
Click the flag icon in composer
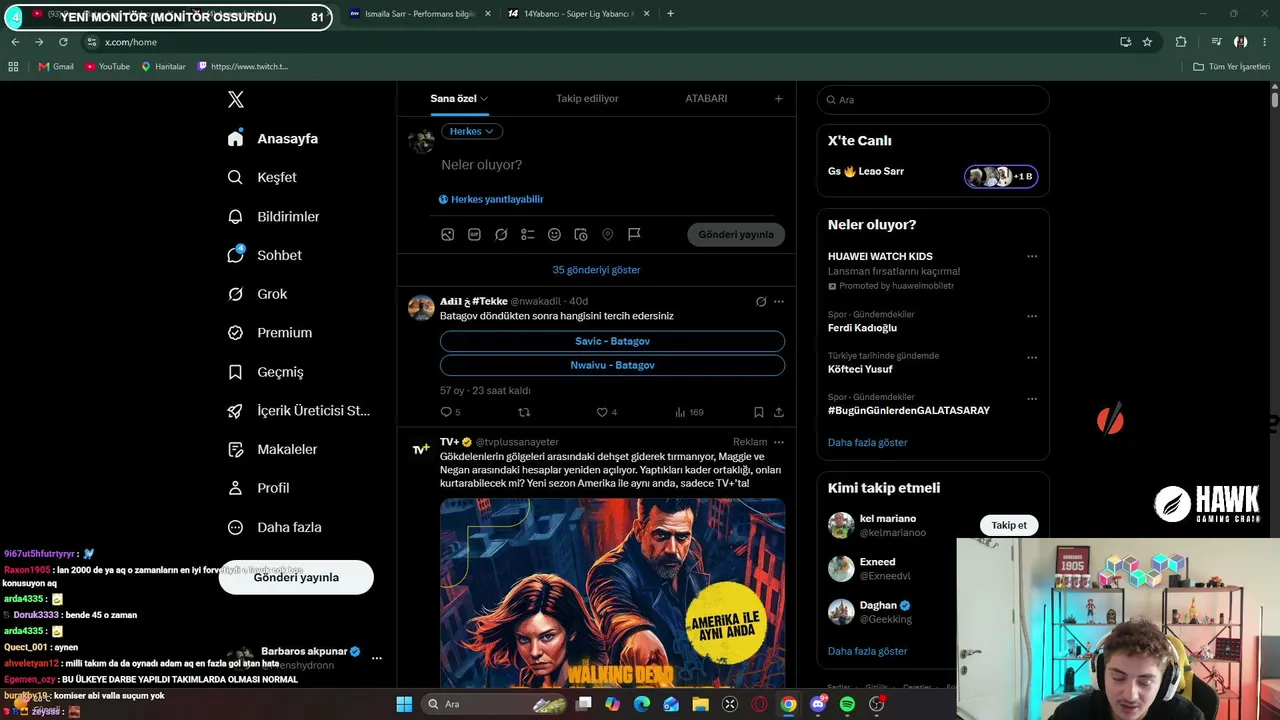634,234
